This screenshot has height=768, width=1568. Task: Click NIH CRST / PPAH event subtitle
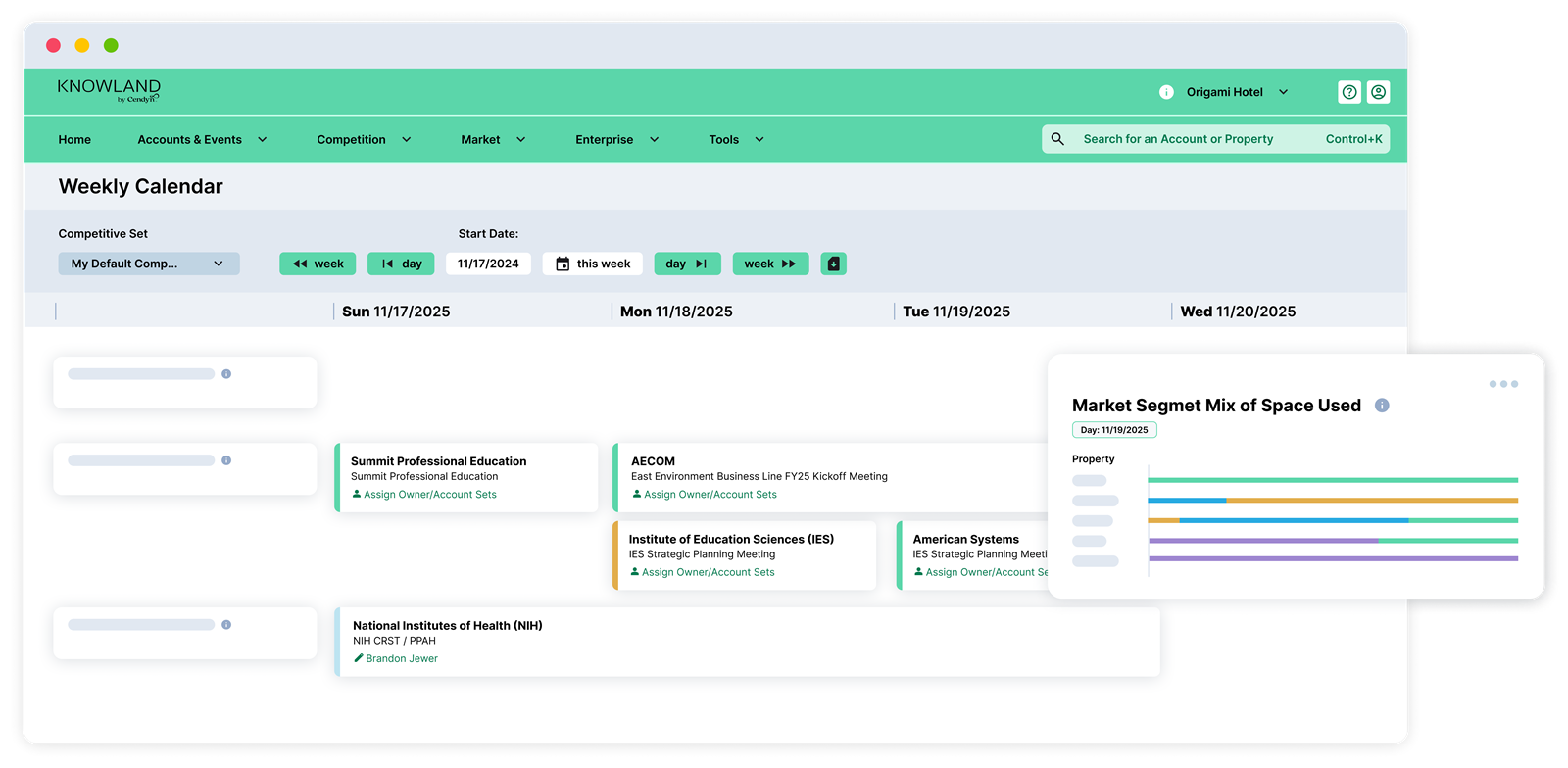(x=394, y=641)
